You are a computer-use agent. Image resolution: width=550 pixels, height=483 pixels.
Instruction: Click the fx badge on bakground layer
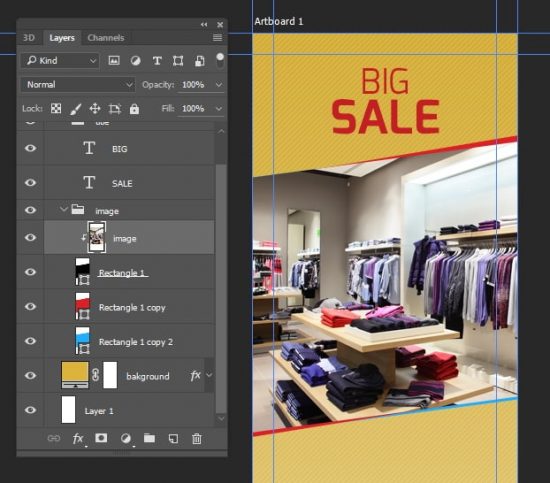195,376
